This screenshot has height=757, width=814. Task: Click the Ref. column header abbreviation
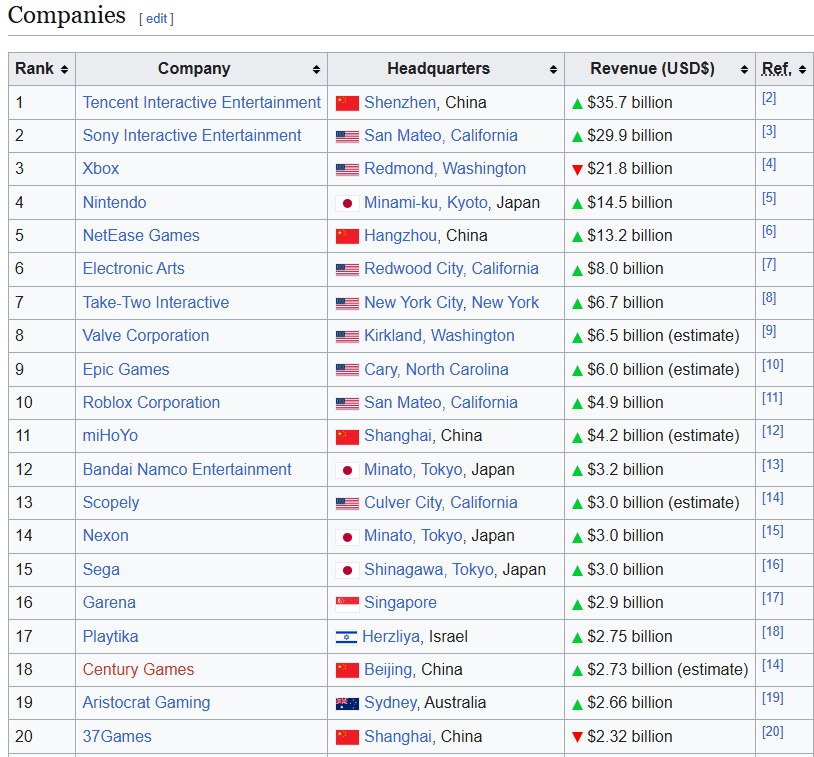coord(777,69)
